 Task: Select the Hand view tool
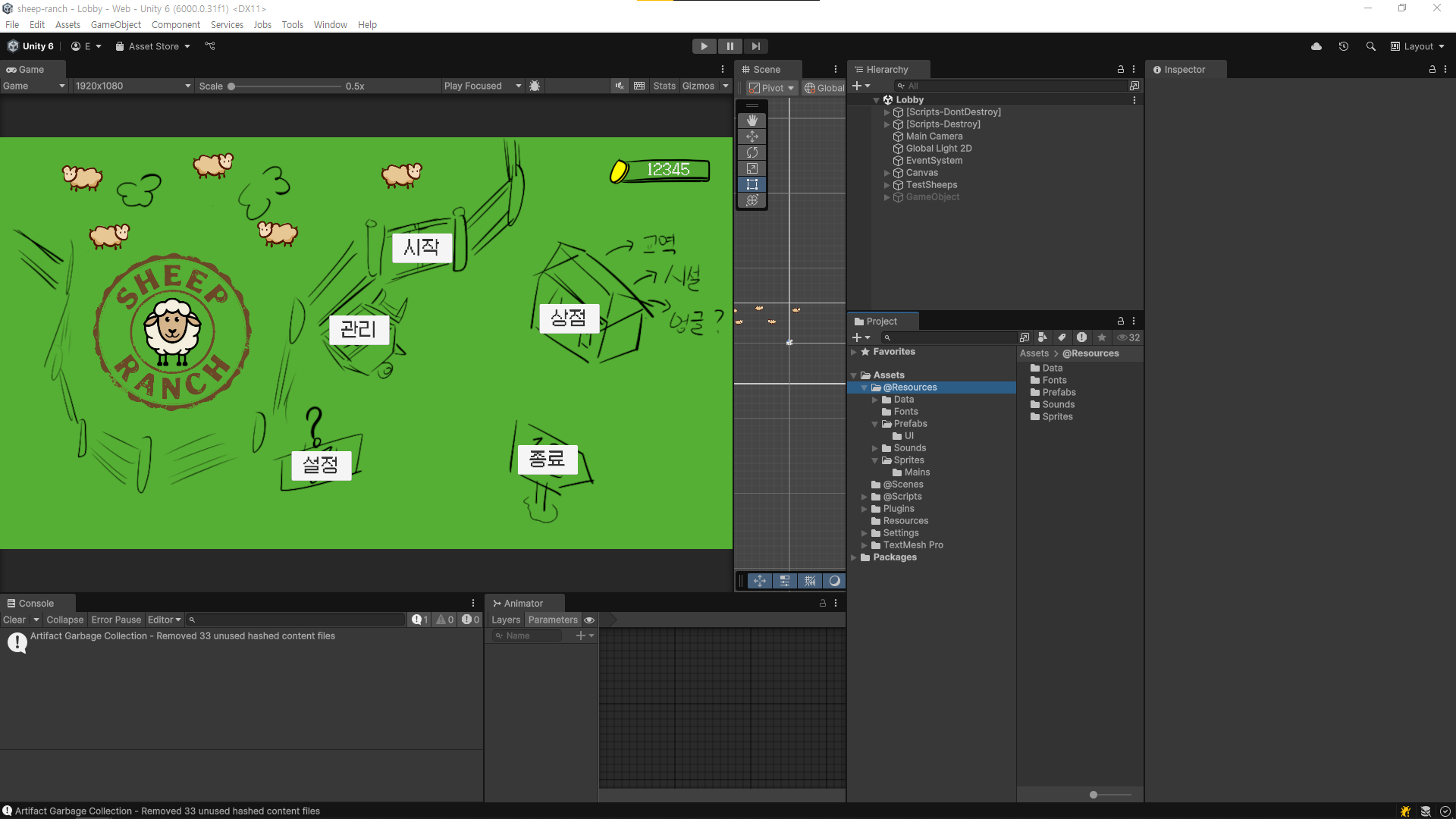tap(752, 121)
